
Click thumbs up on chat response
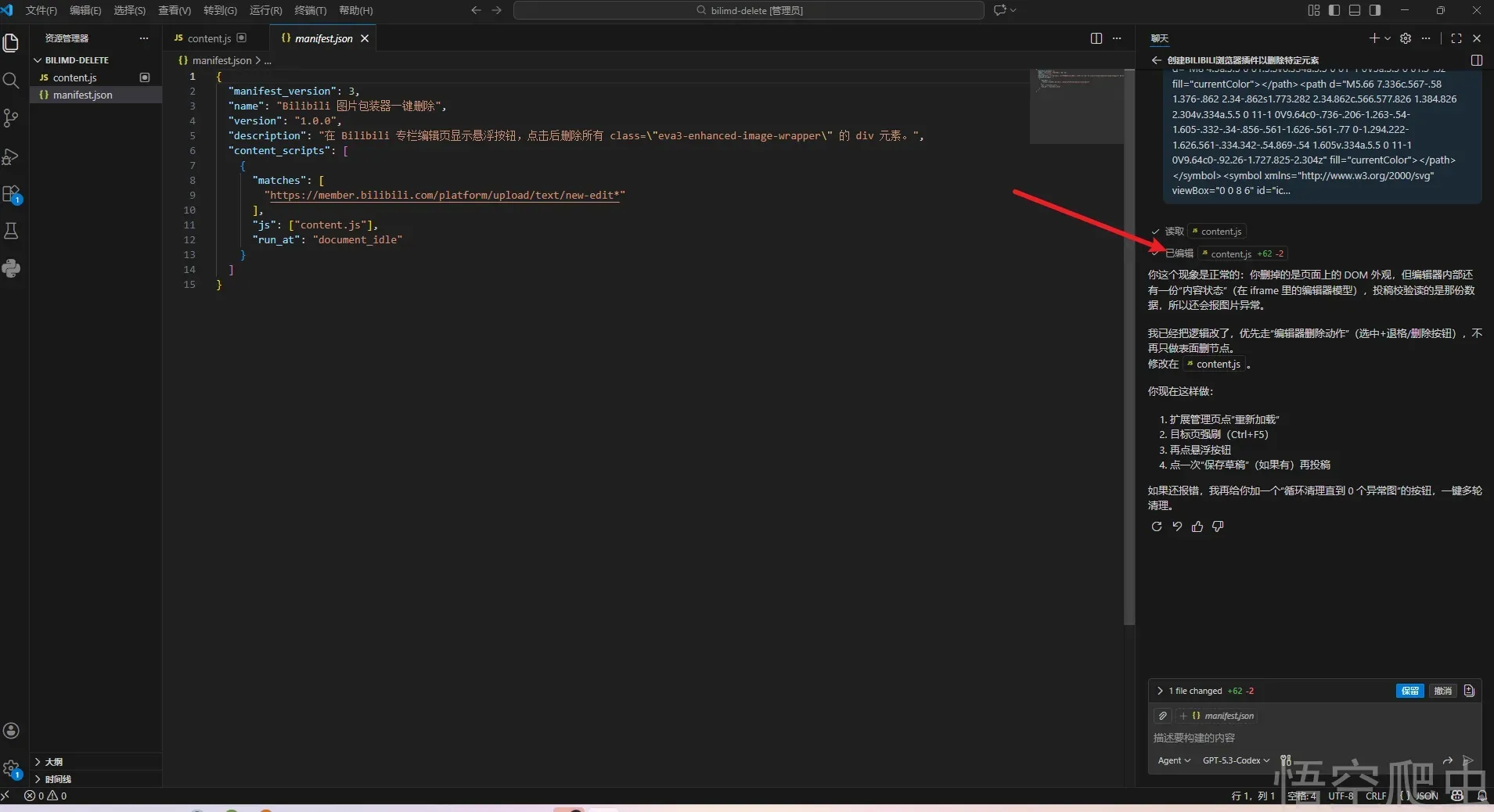(1197, 526)
